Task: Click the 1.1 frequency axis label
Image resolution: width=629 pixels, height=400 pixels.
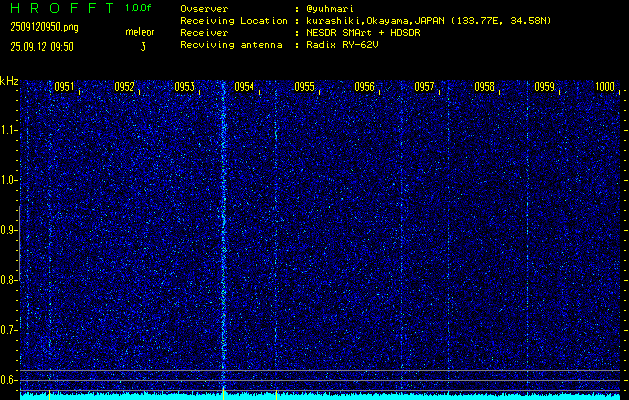Action: pos(7,130)
